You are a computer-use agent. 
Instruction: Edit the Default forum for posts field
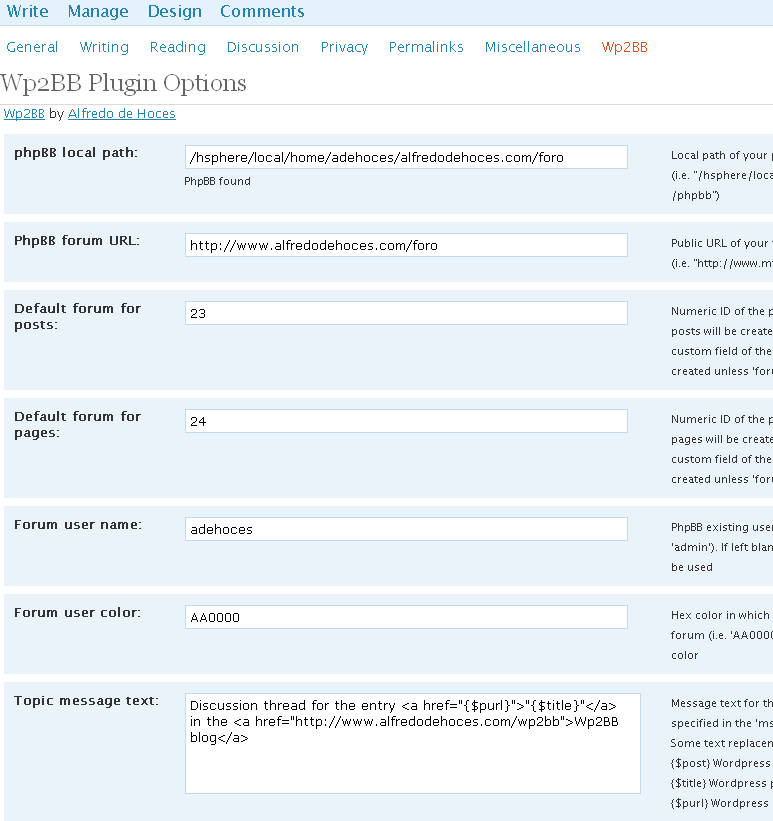406,313
